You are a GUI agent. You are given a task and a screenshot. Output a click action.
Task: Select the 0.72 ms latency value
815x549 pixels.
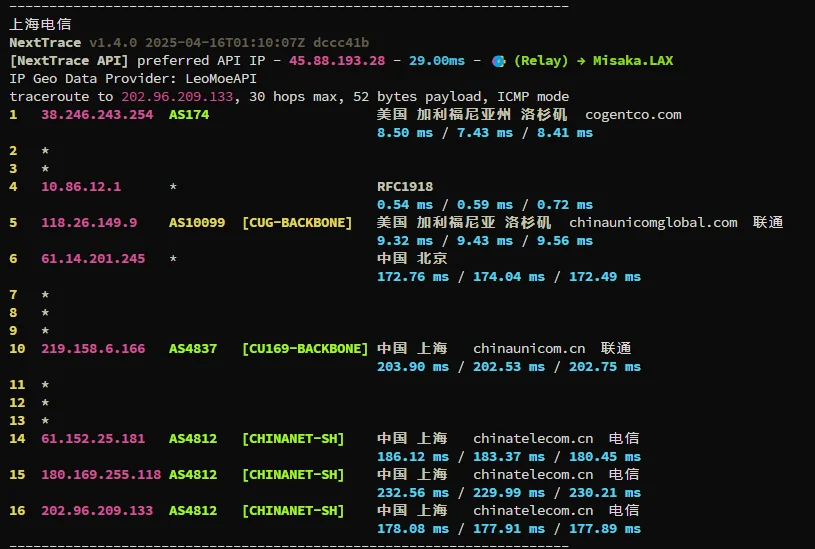[x=565, y=205]
